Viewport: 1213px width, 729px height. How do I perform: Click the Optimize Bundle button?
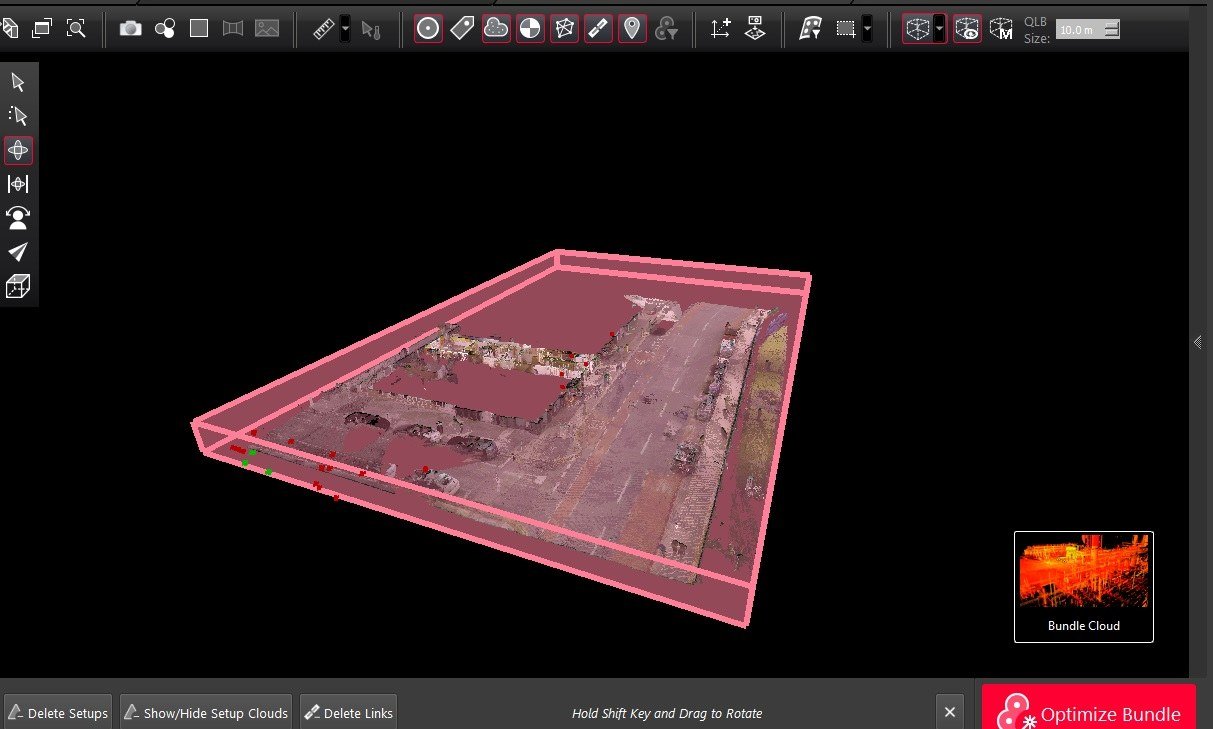pos(1089,709)
